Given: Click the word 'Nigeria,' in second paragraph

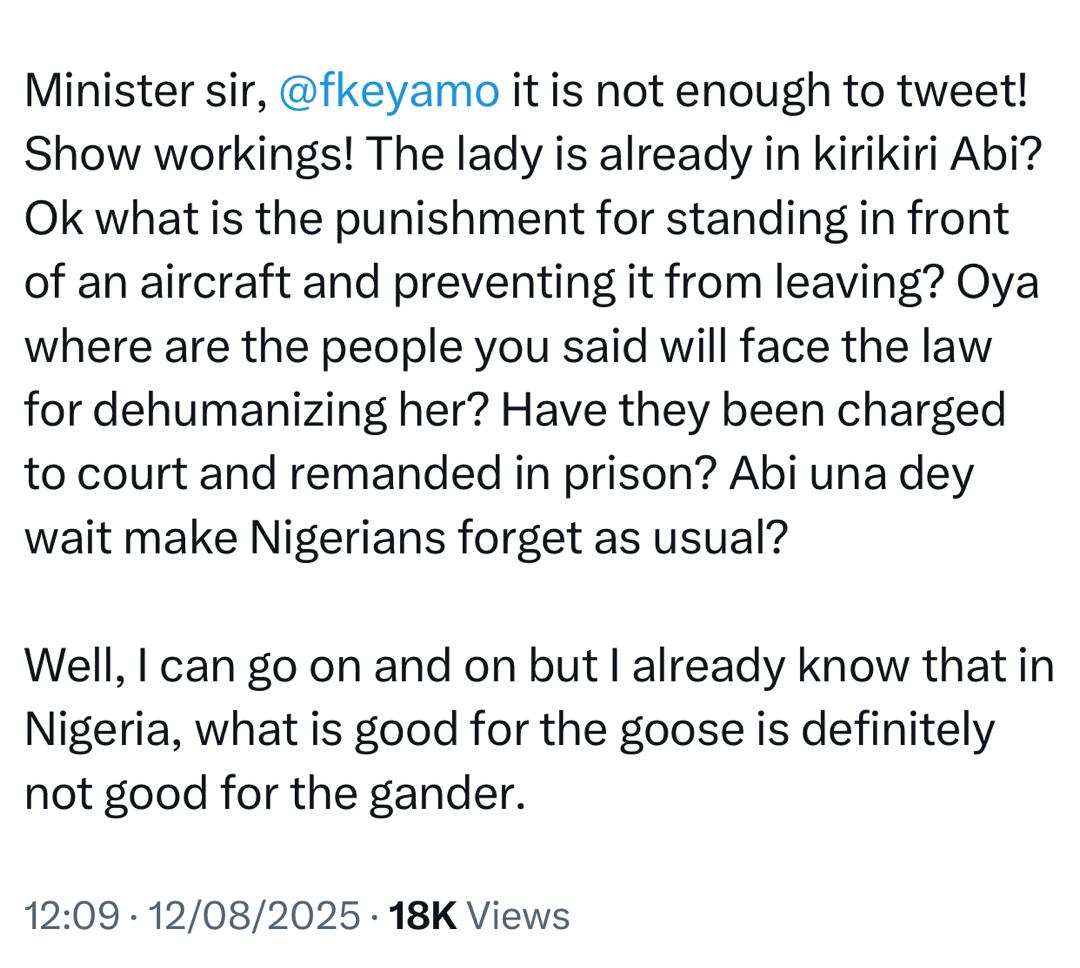Looking at the screenshot, I should click(x=100, y=732).
